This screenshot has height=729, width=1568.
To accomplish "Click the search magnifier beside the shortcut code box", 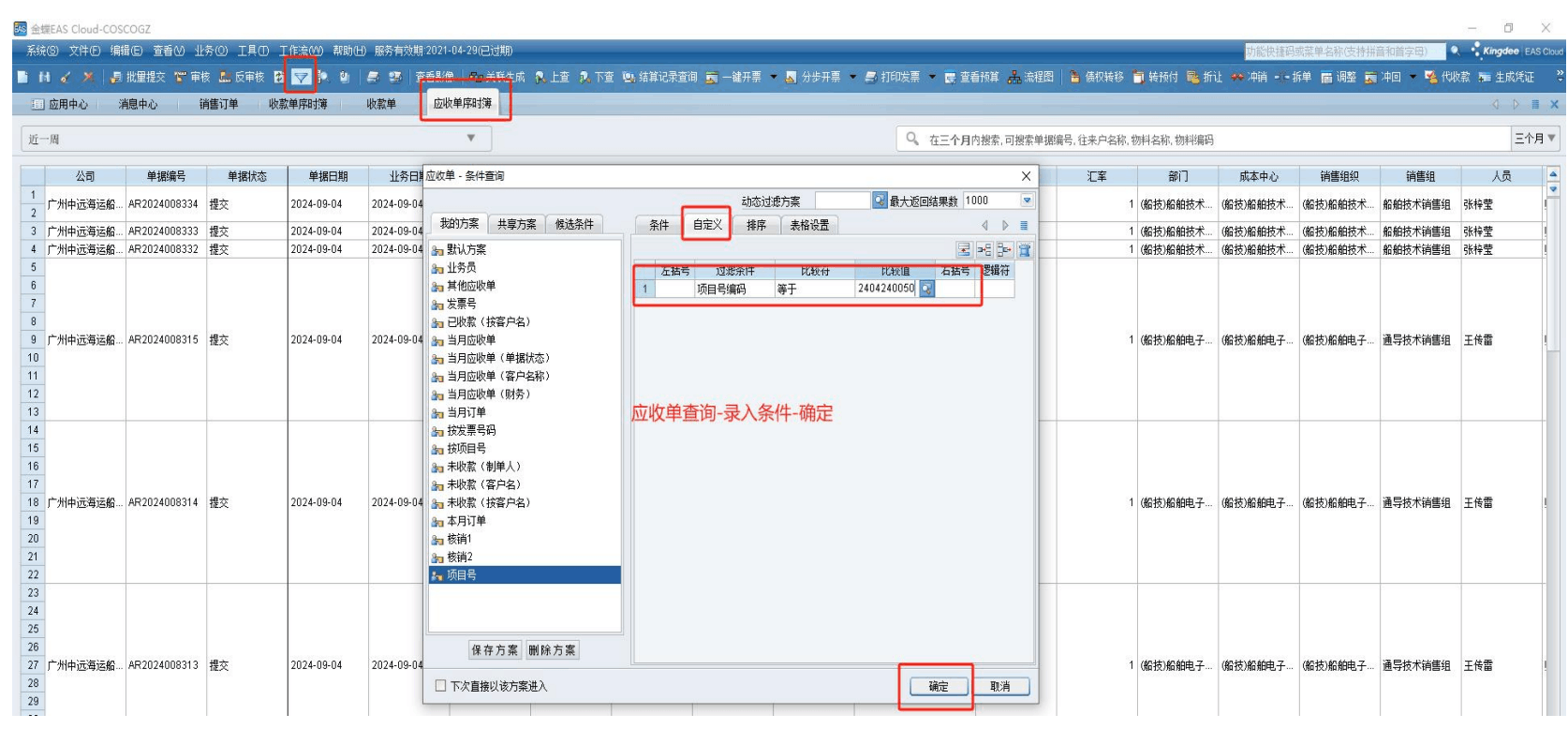I will coord(1455,51).
